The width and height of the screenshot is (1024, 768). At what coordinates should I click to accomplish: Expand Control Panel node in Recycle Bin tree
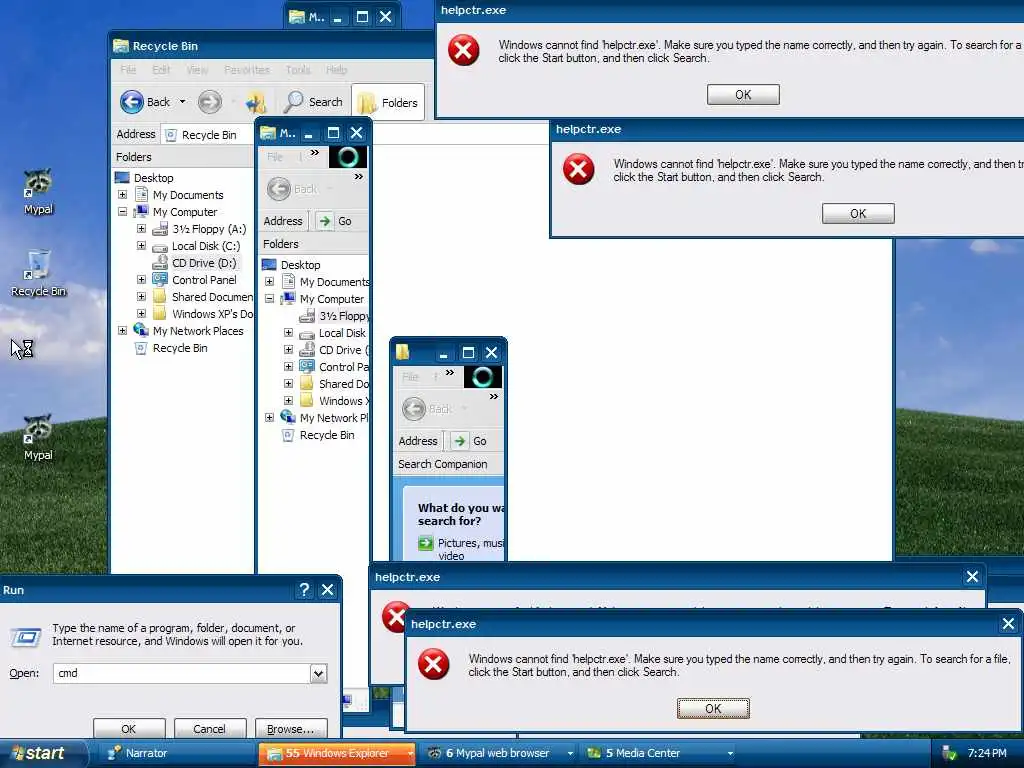click(141, 280)
